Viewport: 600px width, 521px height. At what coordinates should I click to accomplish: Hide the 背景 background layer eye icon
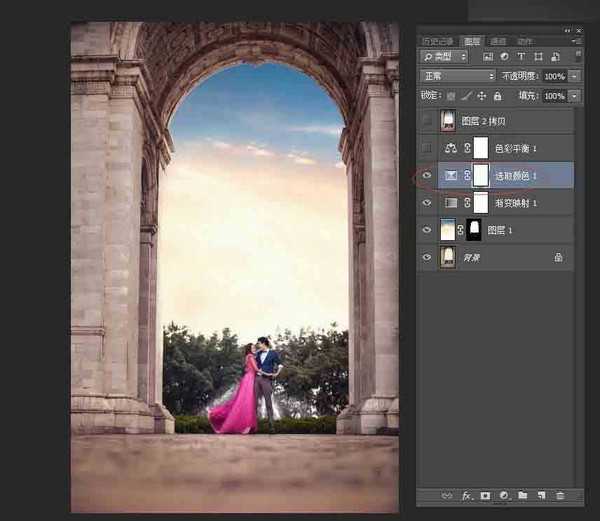(x=427, y=257)
